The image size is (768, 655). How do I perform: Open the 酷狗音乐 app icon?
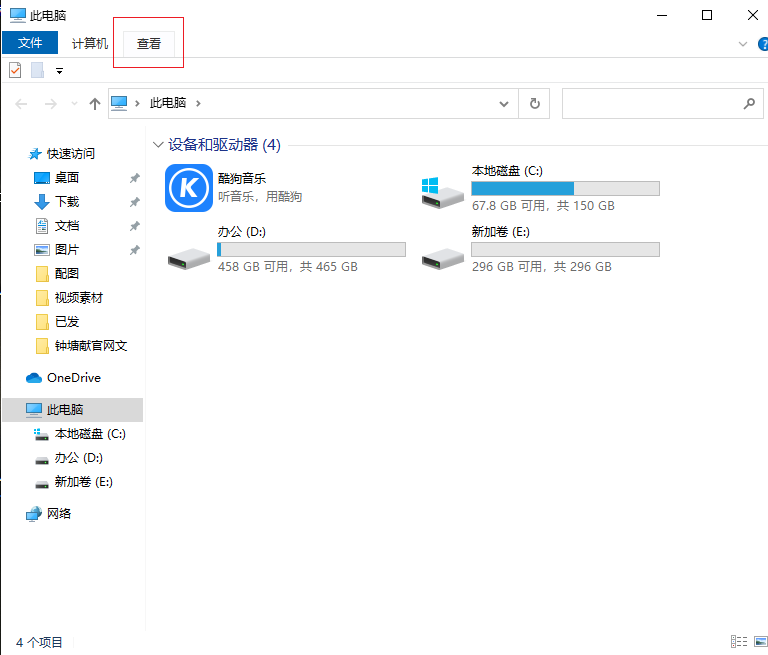(x=188, y=188)
